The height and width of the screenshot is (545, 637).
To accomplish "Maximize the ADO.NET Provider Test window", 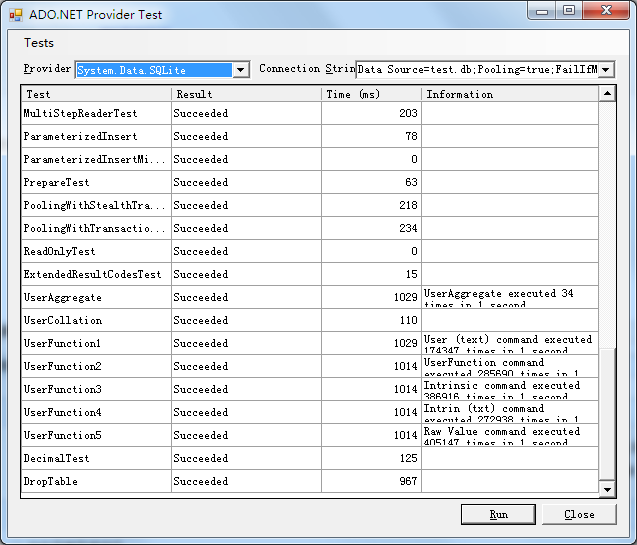I will 569,11.
